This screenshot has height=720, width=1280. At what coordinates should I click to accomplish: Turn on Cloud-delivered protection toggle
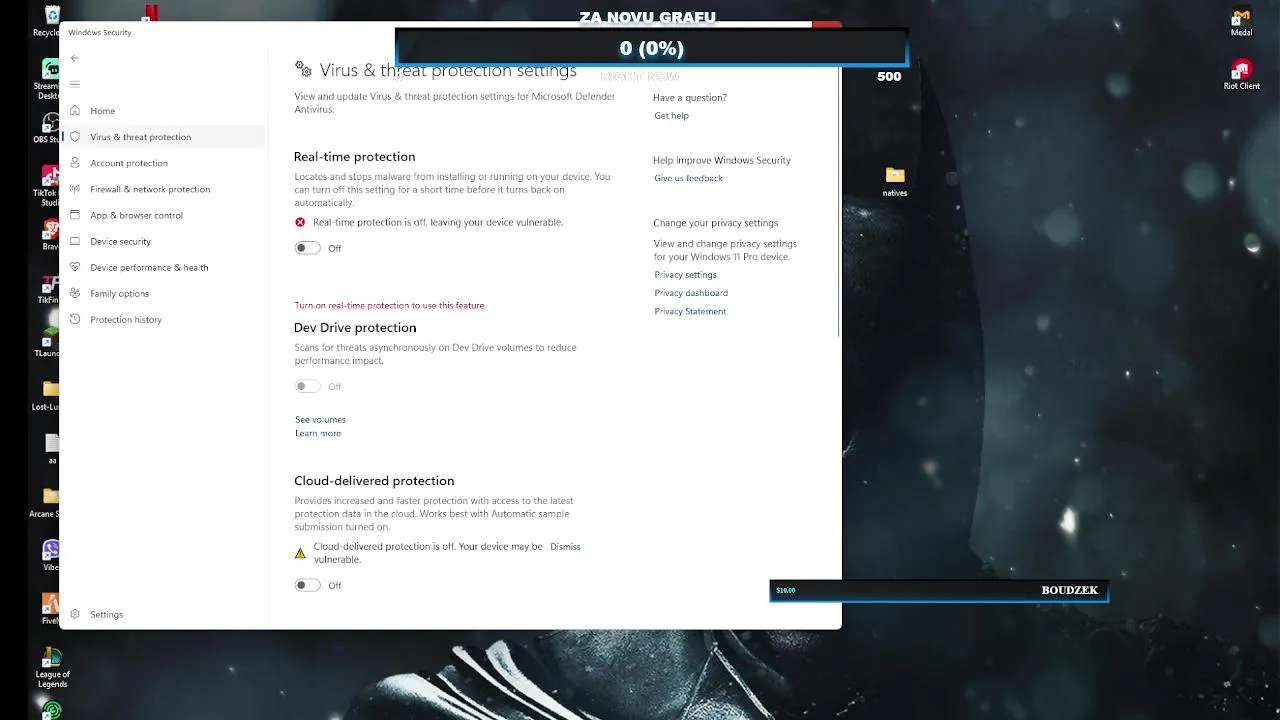[307, 585]
